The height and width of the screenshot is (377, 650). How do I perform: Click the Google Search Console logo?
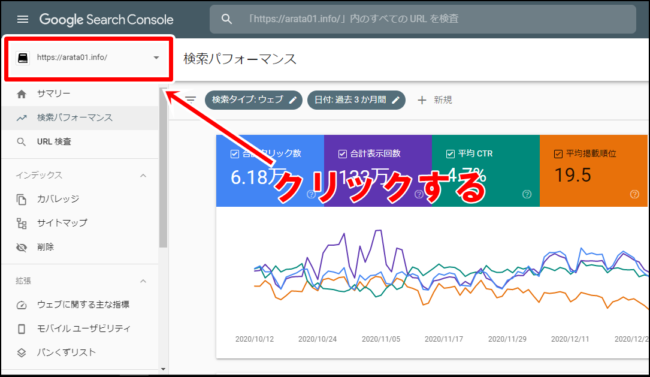click(107, 19)
